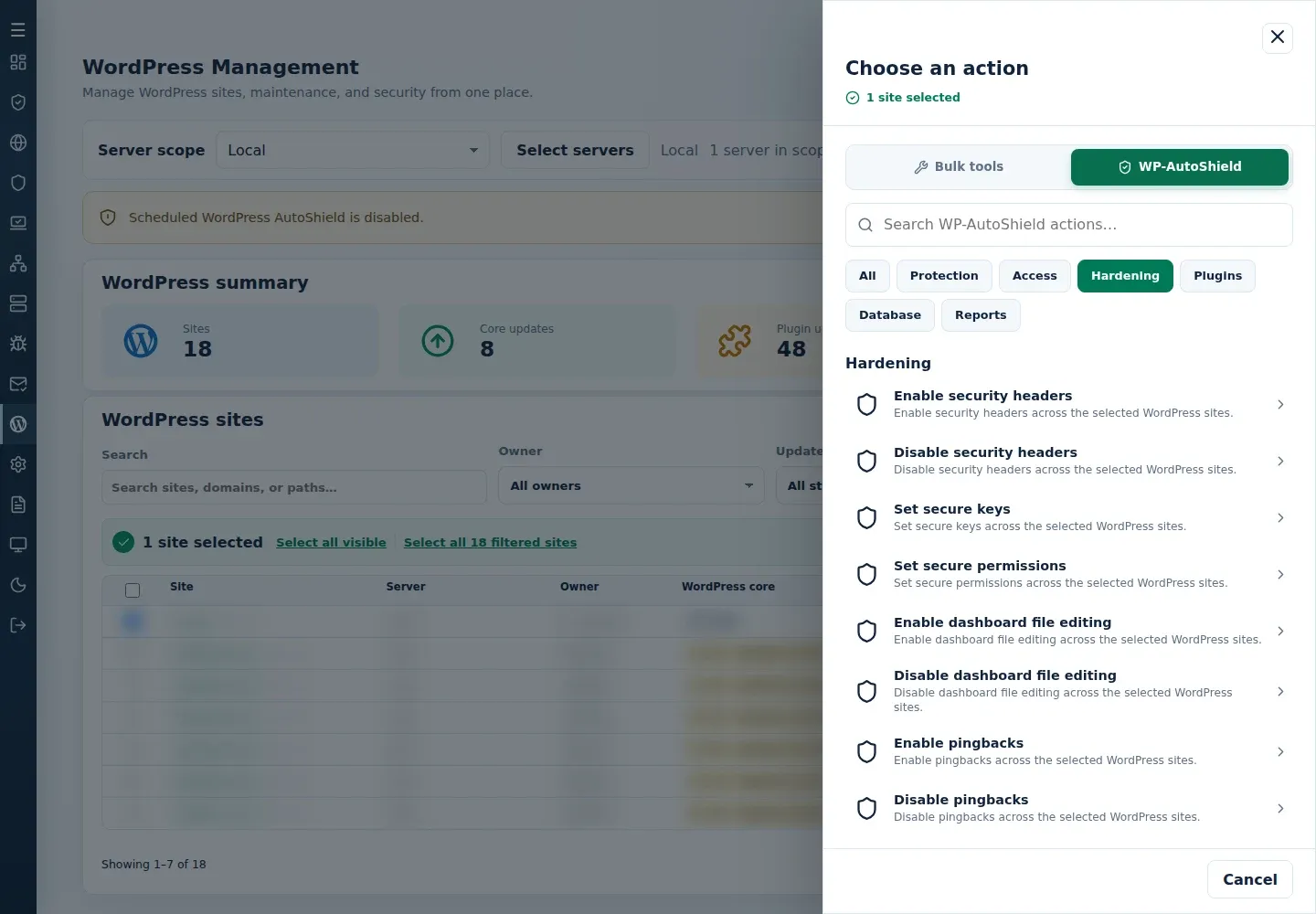Viewport: 1316px width, 914px height.
Task: Tick the select-all checkbox in table header
Action: (133, 590)
